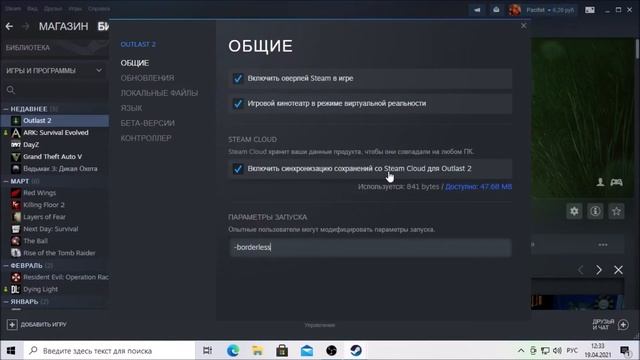Click БИБЛИОТЕКА home label

[x=28, y=48]
